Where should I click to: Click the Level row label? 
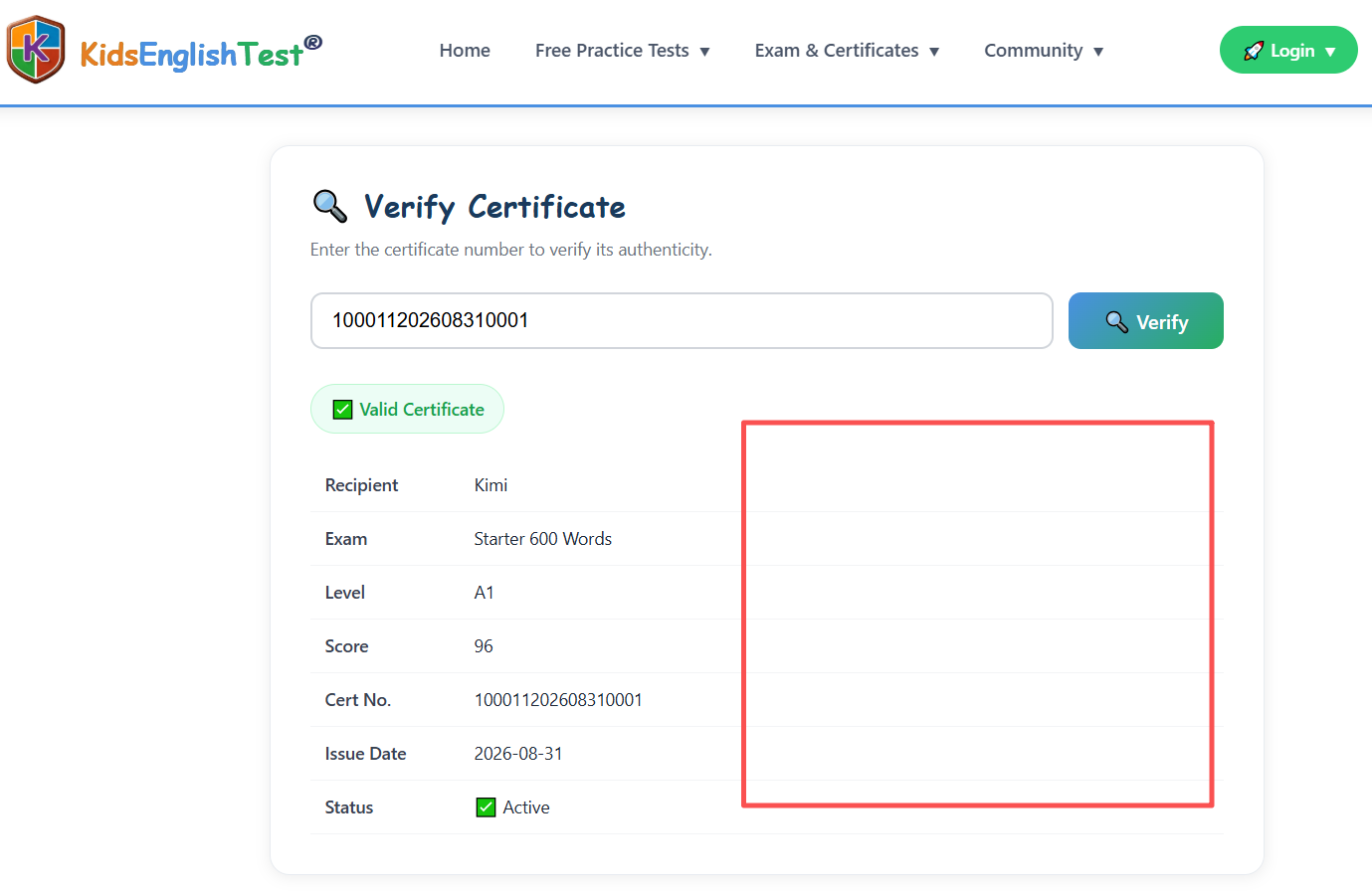click(345, 593)
